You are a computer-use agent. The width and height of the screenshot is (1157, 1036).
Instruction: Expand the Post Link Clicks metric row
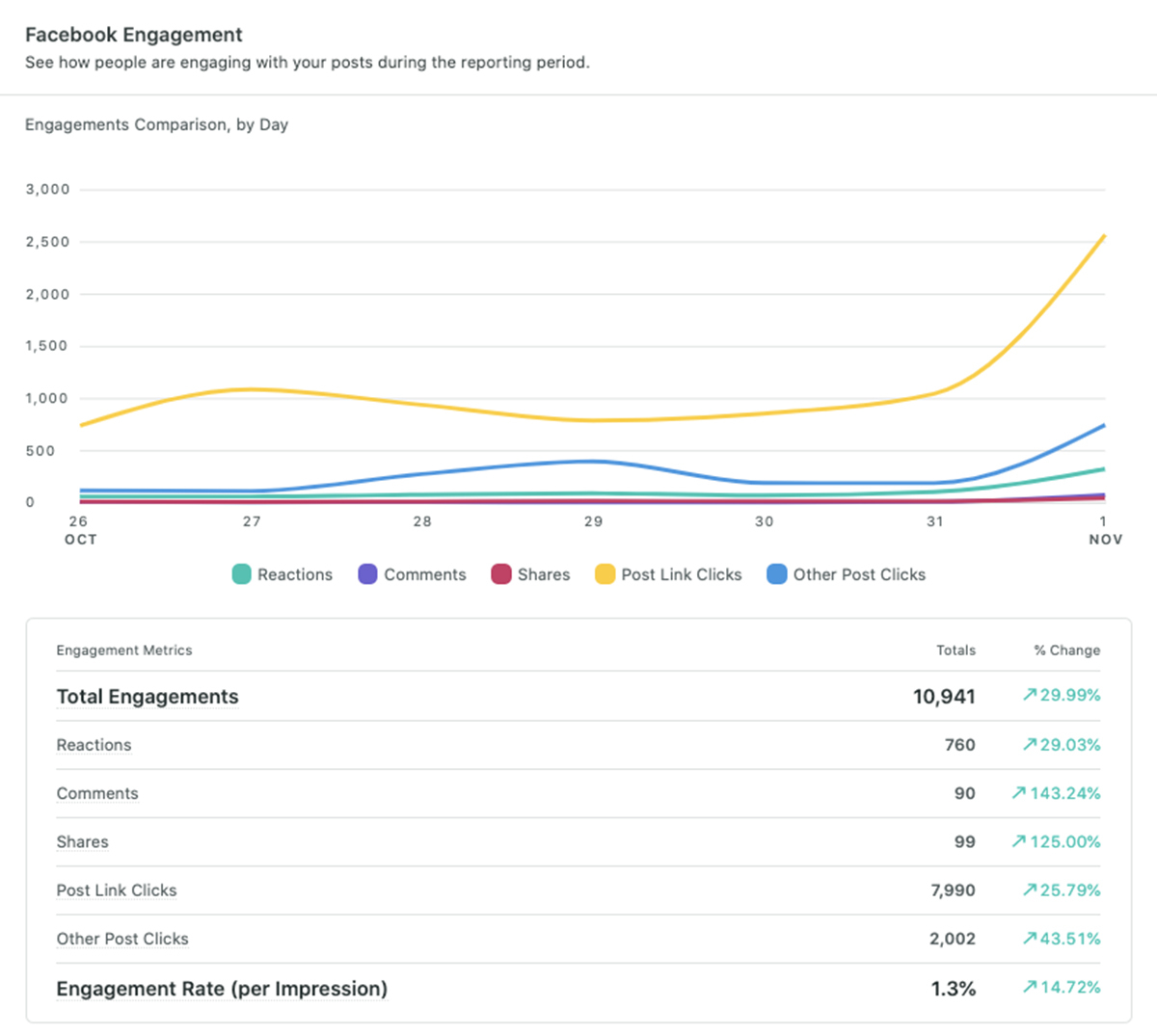(117, 890)
